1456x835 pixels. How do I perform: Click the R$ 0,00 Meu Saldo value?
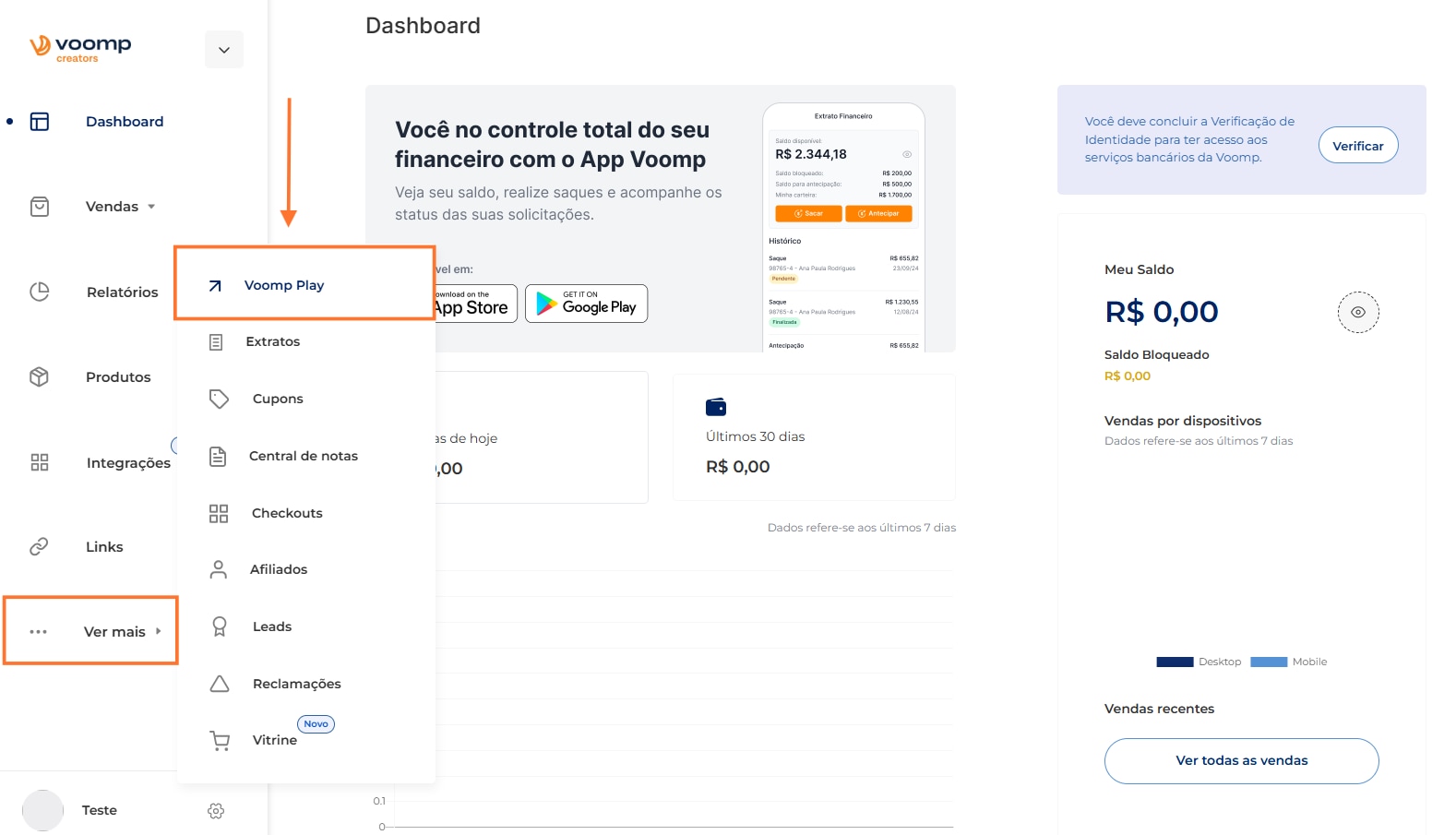click(1162, 312)
